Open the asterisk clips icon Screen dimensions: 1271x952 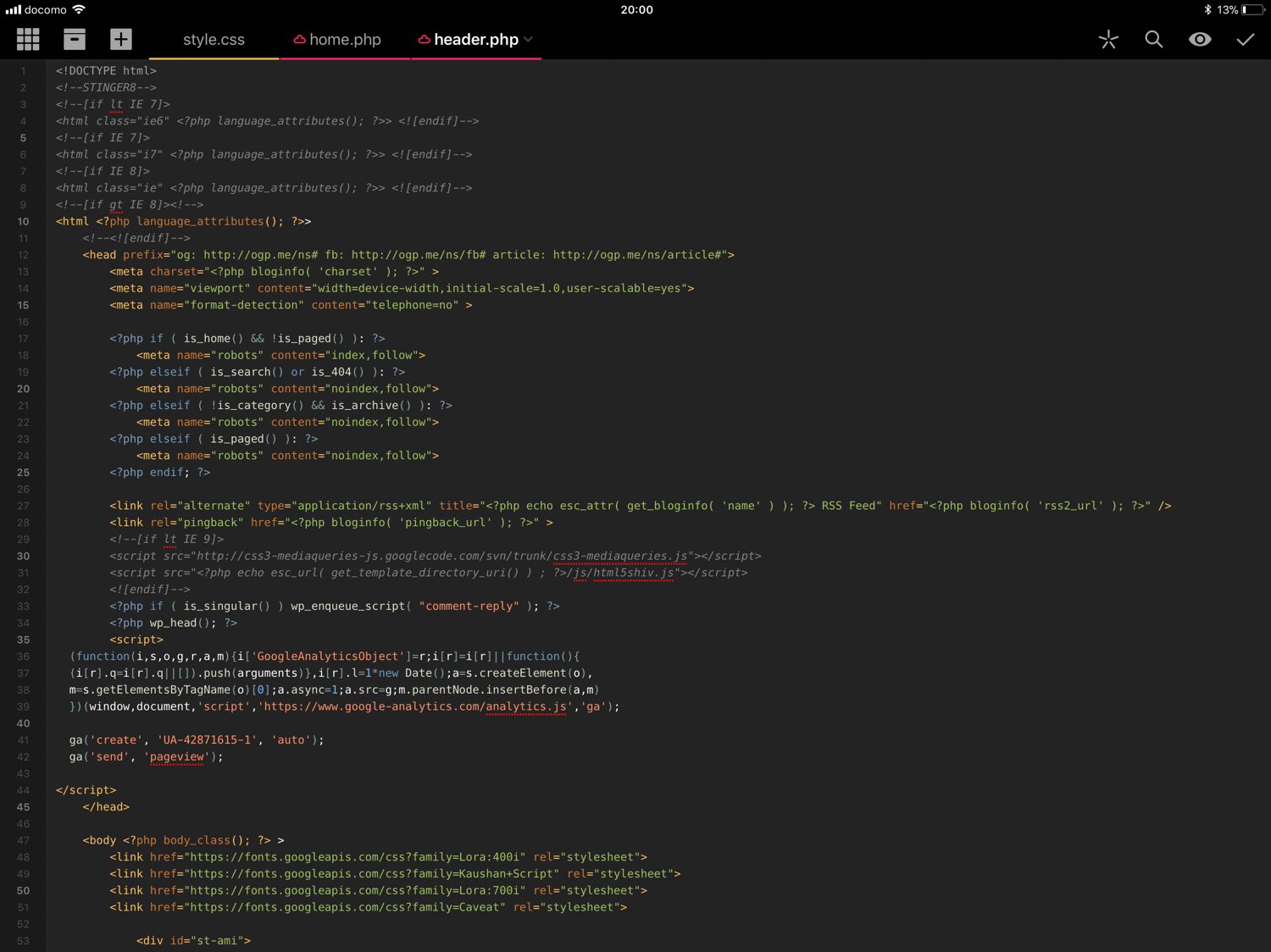[1108, 40]
